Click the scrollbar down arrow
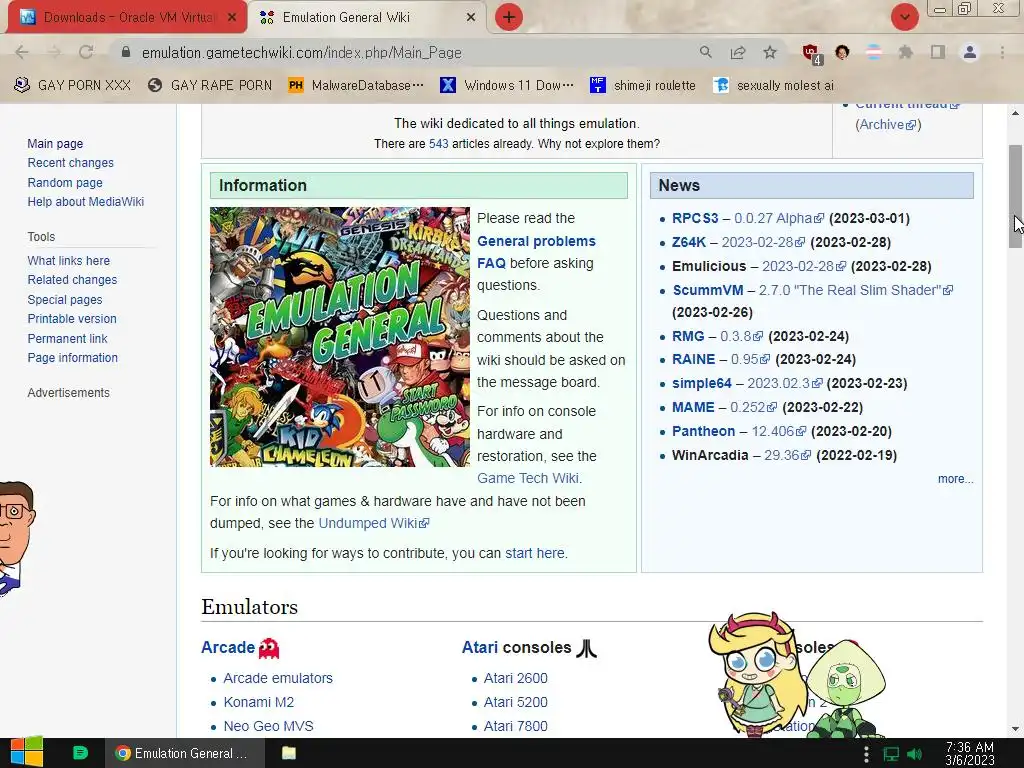Image resolution: width=1024 pixels, height=768 pixels. (x=1015, y=729)
